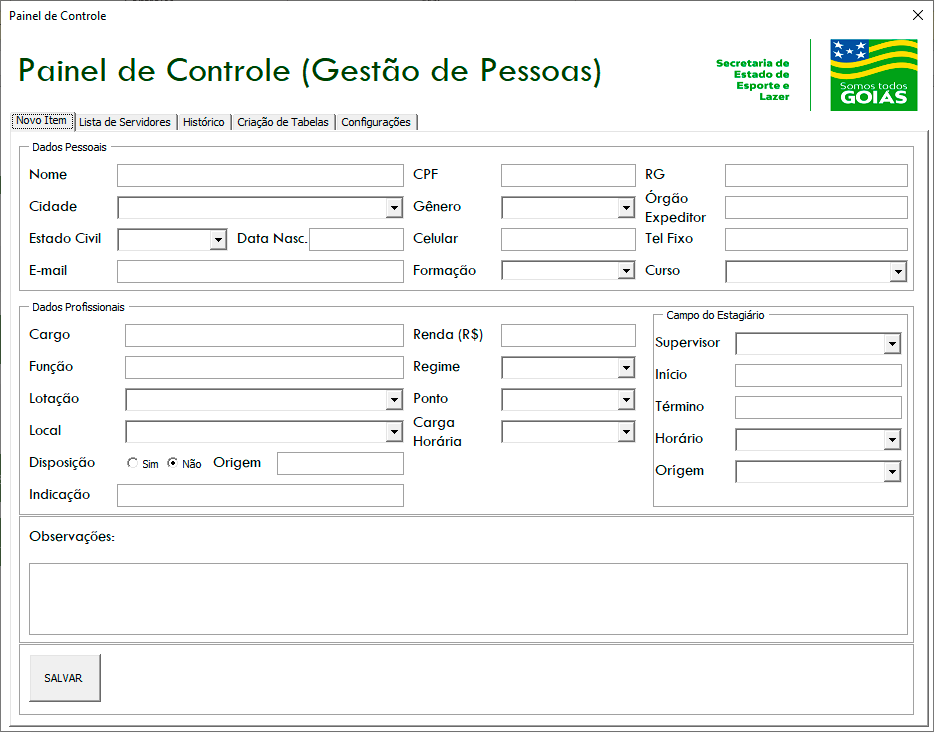Click the Nome input field

[260, 176]
